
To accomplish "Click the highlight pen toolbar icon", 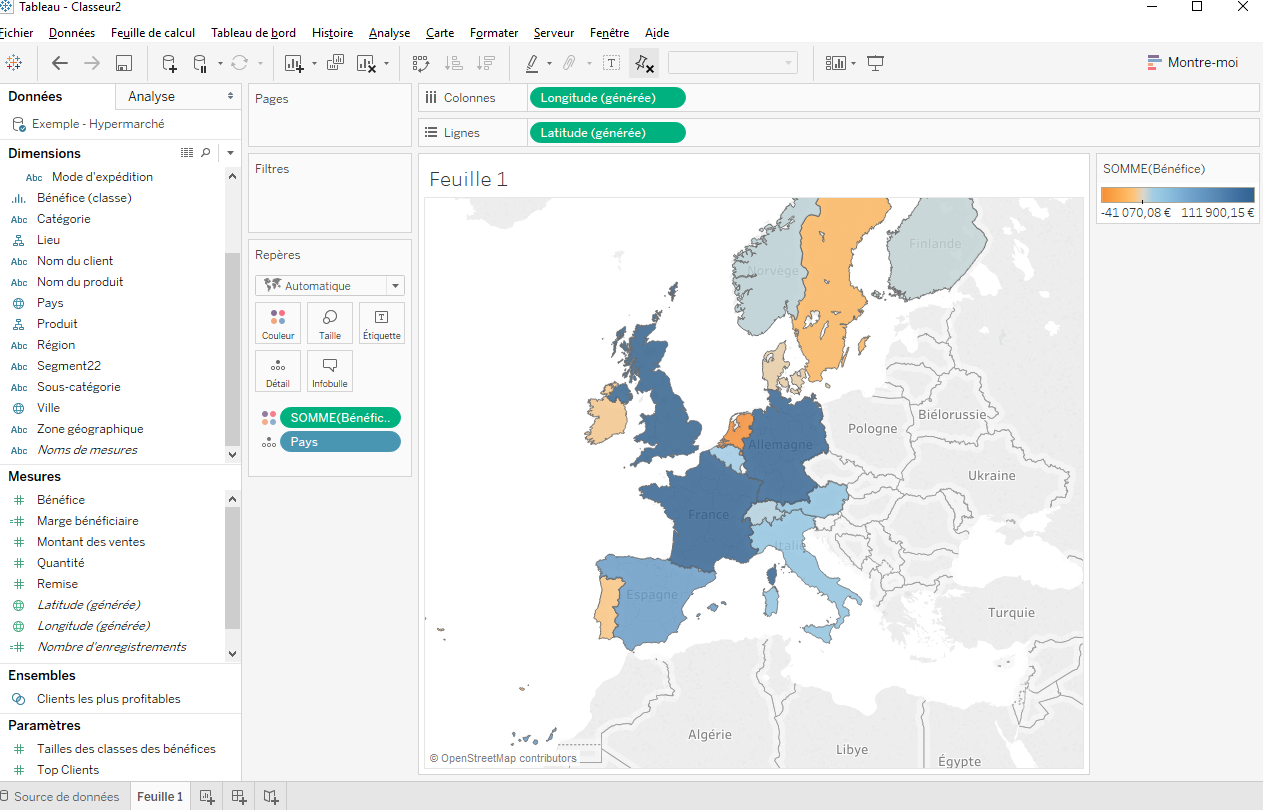I will pyautogui.click(x=532, y=64).
